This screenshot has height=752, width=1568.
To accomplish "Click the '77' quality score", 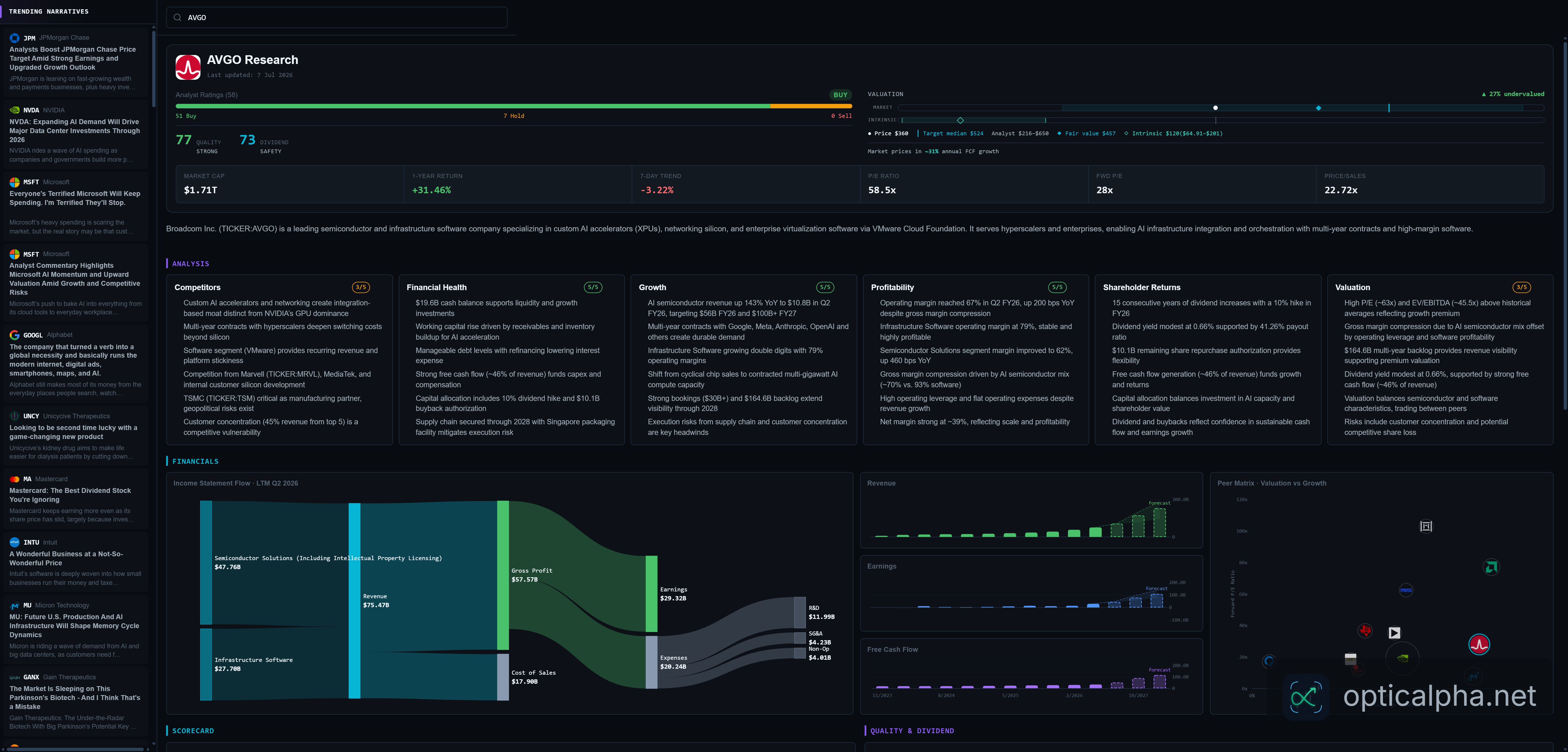I will 184,140.
